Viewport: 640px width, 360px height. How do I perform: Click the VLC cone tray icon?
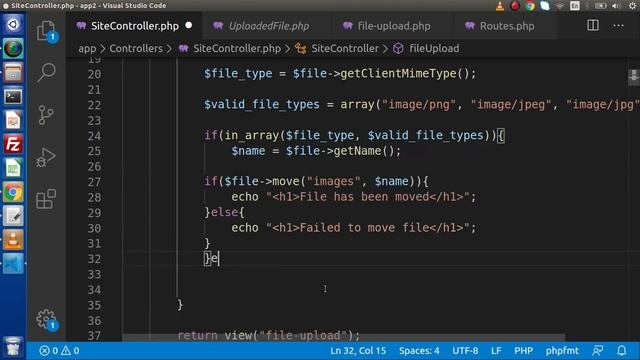point(500,6)
